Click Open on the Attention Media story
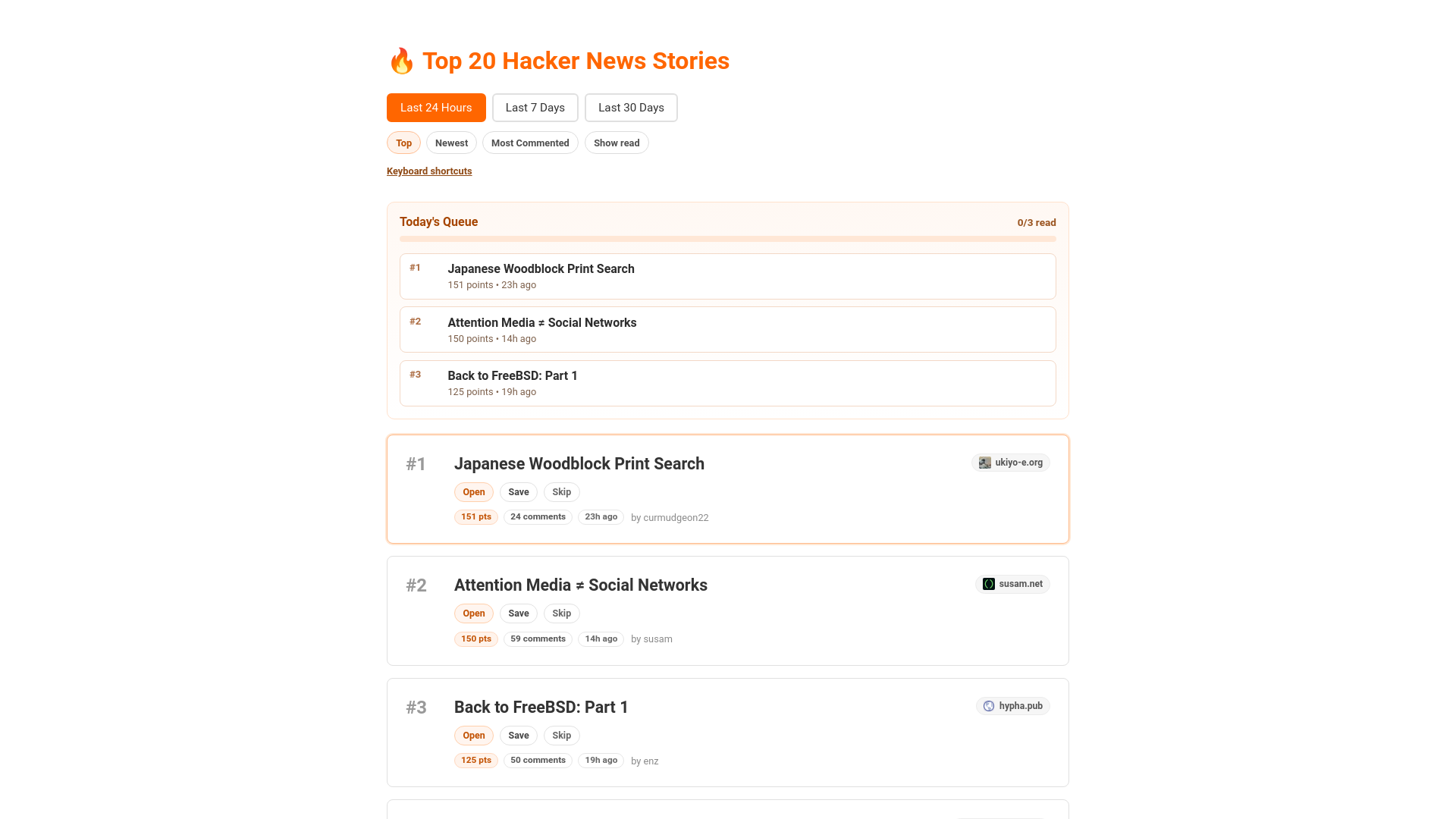1456x819 pixels. (474, 613)
